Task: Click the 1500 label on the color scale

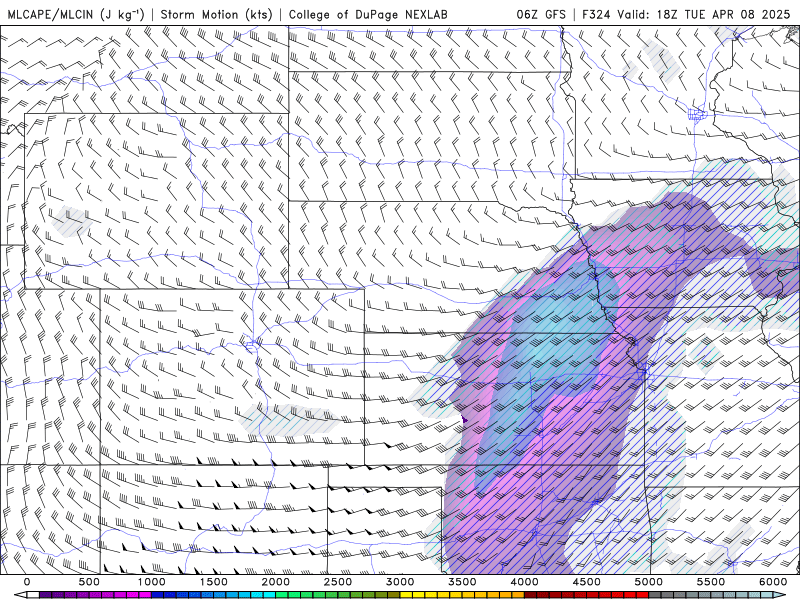Action: 214,582
